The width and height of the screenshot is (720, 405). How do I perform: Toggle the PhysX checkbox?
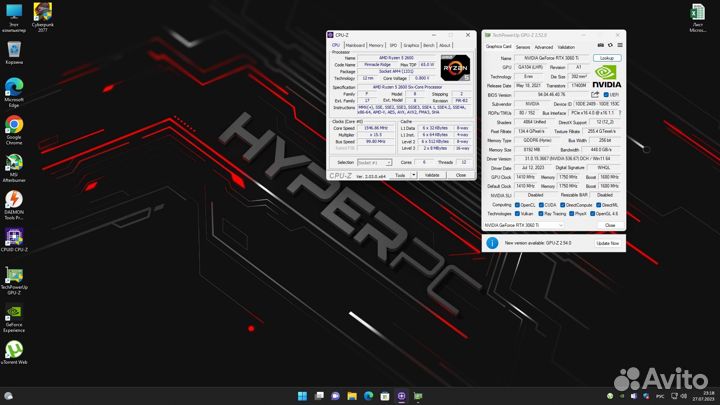[x=571, y=214]
